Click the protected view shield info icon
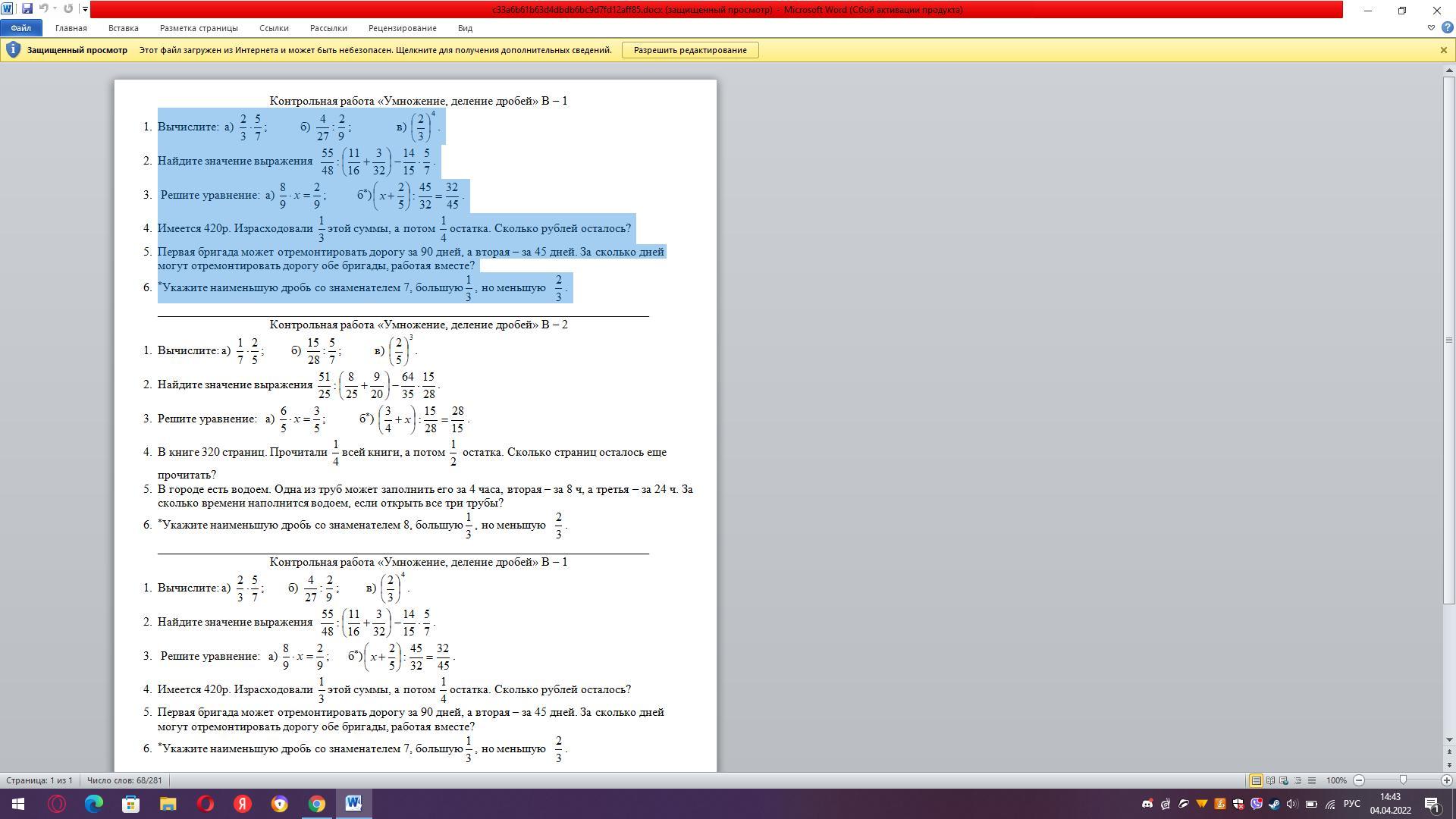 tap(13, 50)
